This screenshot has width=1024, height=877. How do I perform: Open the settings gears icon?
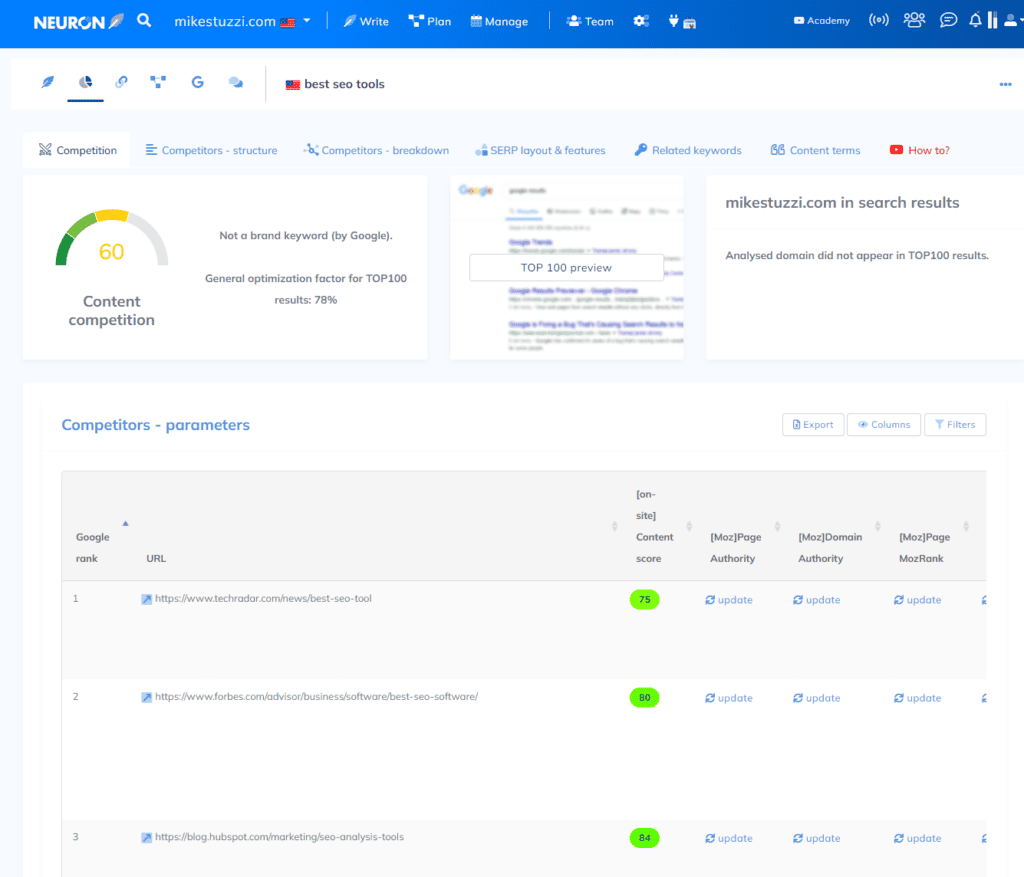[641, 21]
